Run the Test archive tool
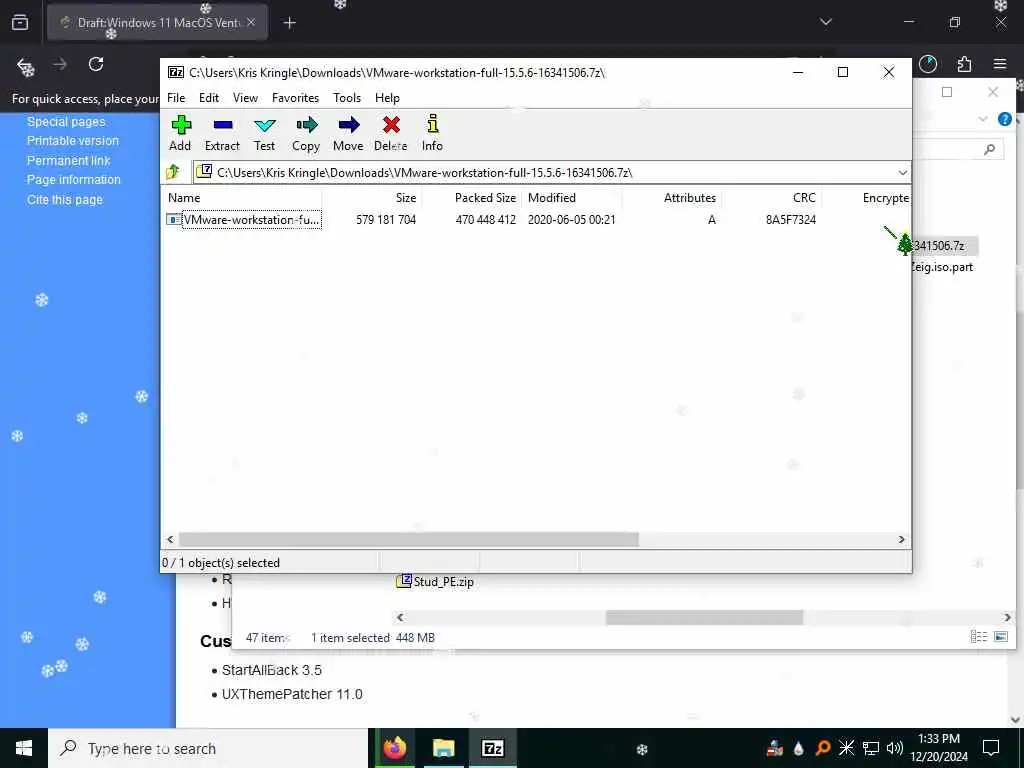The width and height of the screenshot is (1024, 768). click(x=264, y=133)
